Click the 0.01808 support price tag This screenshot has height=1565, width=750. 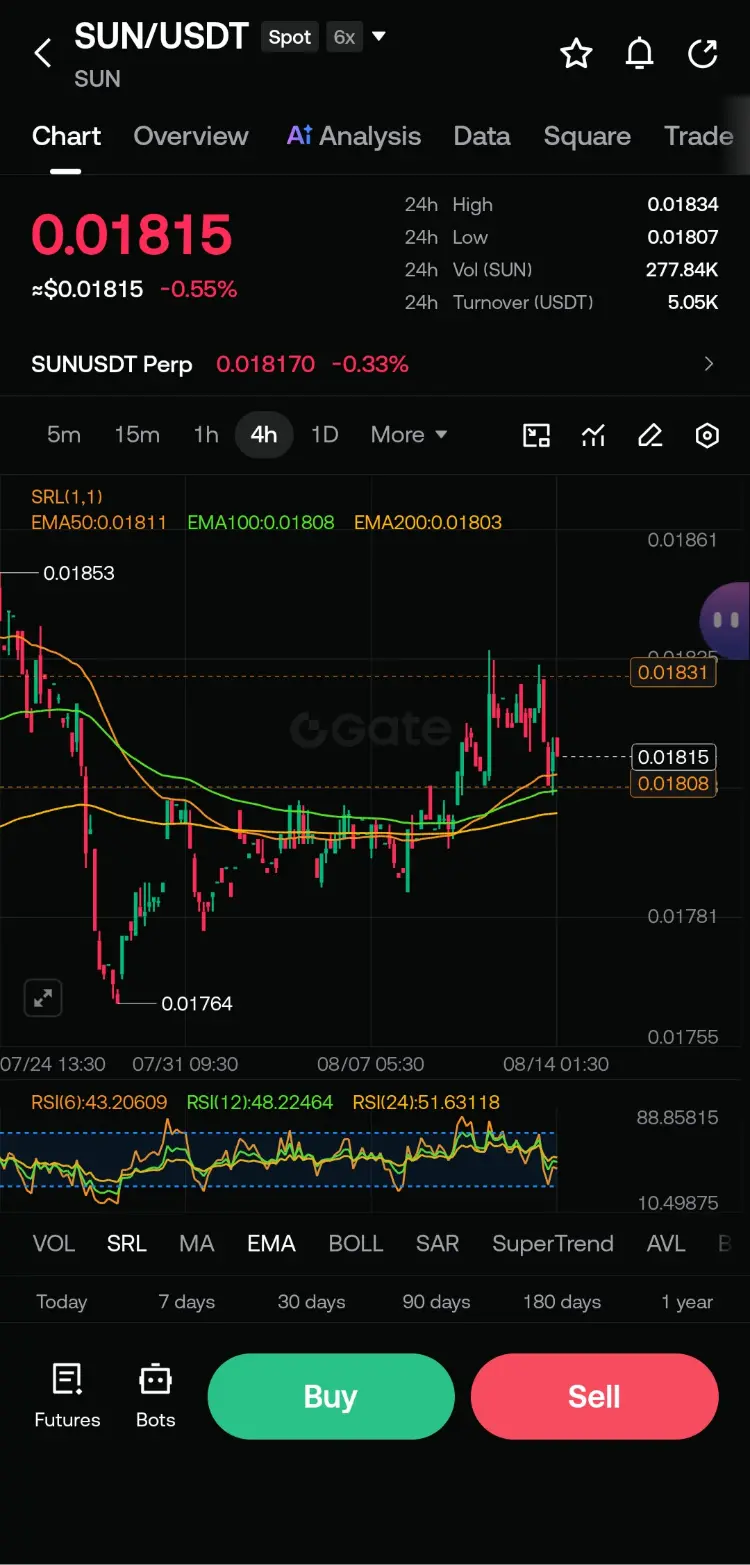click(x=673, y=784)
